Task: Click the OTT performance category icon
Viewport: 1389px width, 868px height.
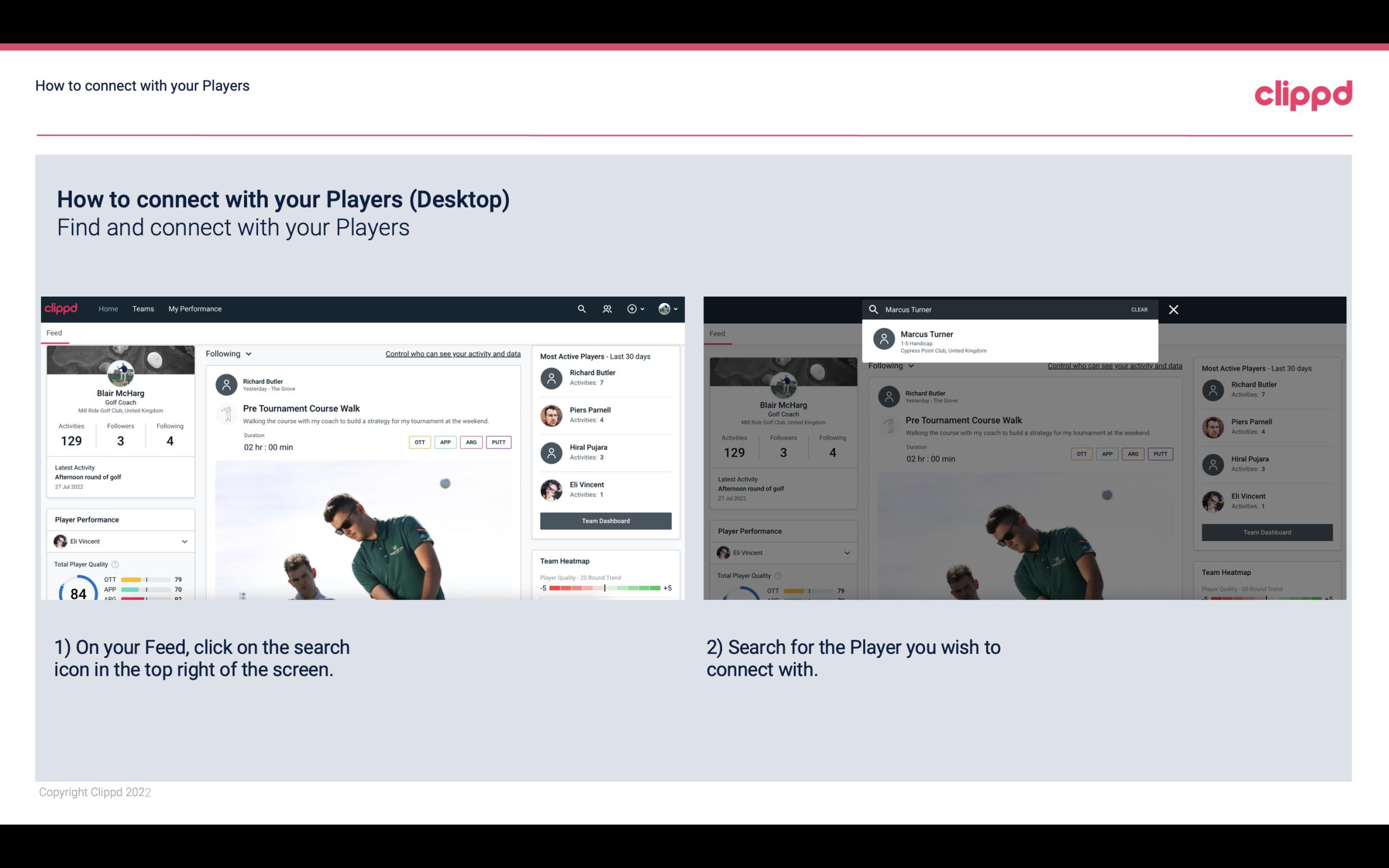Action: 419,442
